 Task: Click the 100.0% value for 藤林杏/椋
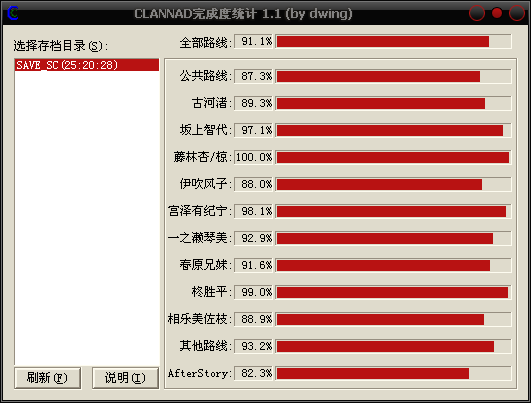coord(254,157)
